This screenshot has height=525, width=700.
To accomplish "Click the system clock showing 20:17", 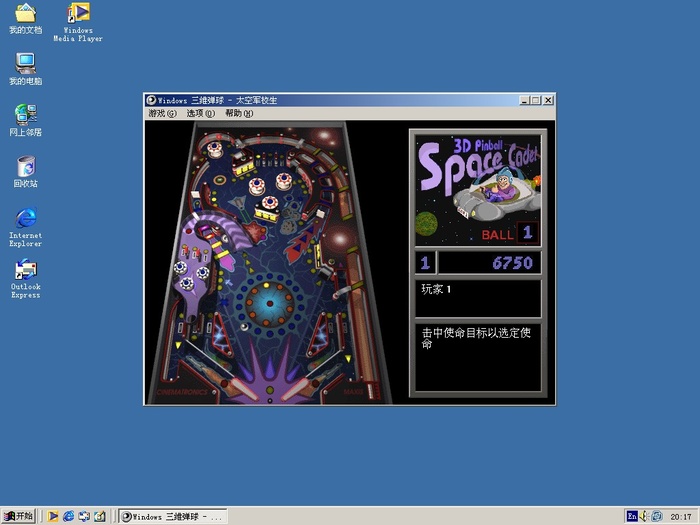I will 680,516.
